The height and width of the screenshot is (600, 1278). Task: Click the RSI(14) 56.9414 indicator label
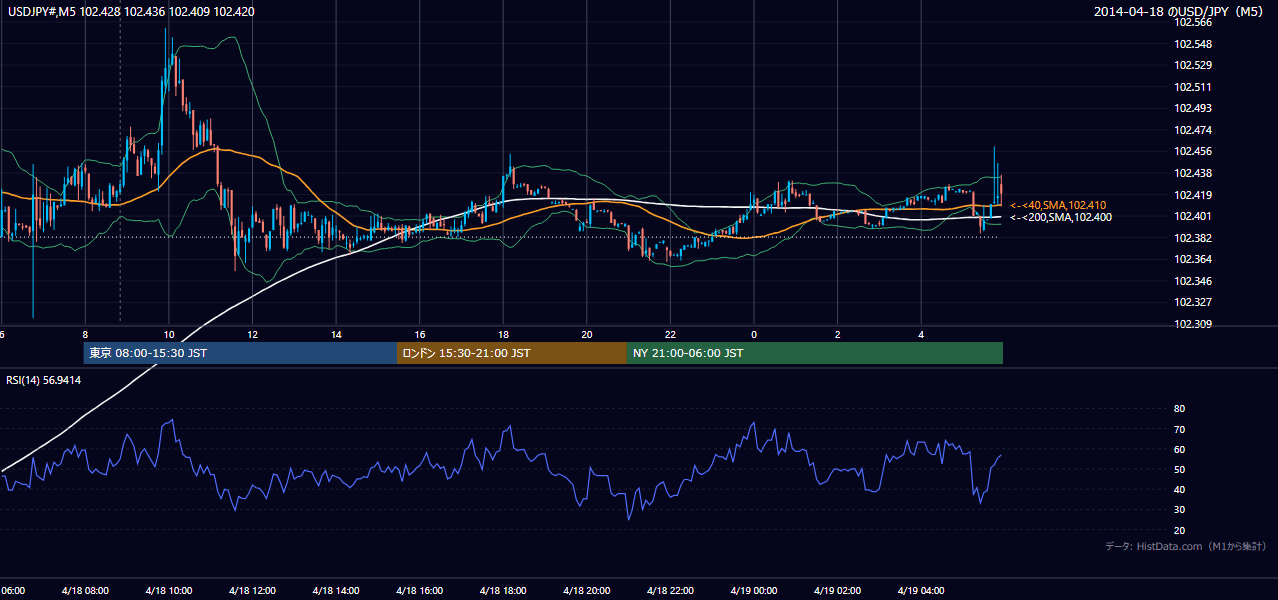44,380
